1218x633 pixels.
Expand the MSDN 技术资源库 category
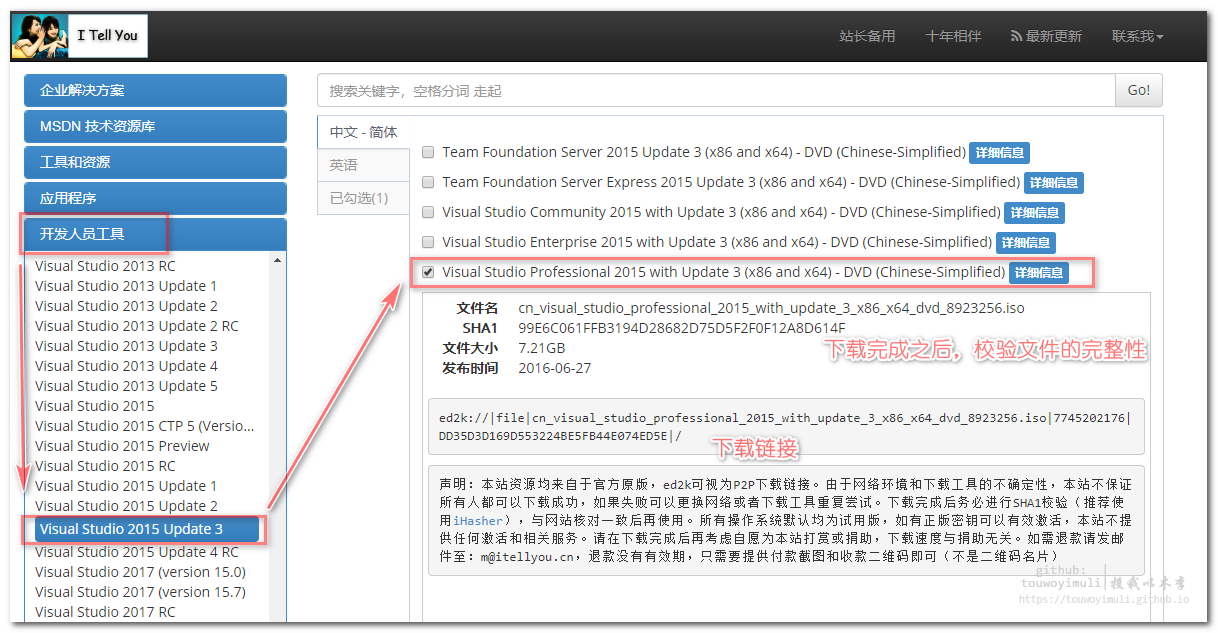point(155,126)
